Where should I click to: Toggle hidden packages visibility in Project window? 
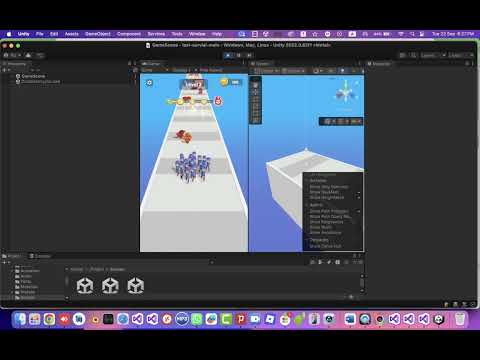tap(358, 262)
